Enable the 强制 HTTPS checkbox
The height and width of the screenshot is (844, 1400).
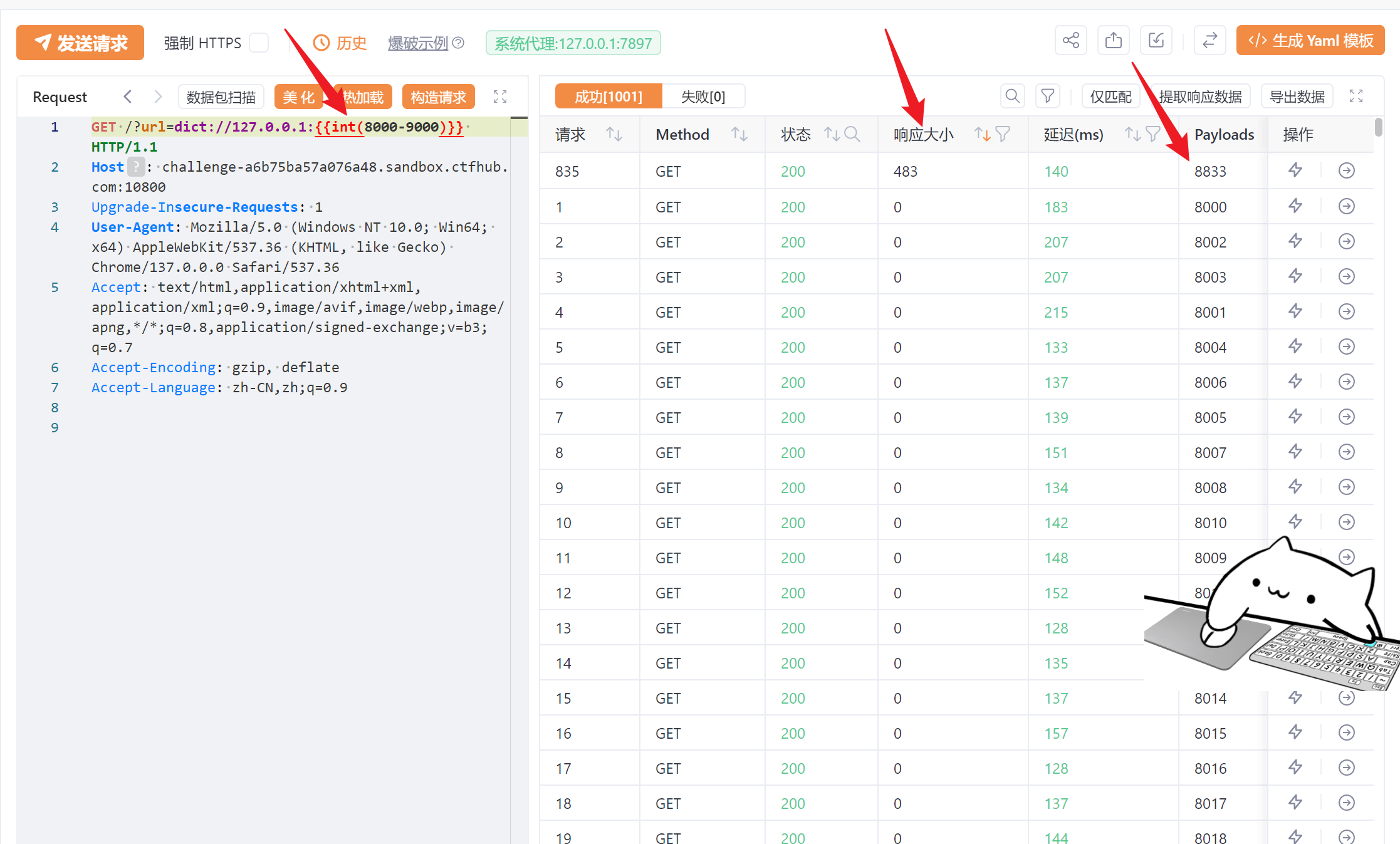(x=259, y=43)
